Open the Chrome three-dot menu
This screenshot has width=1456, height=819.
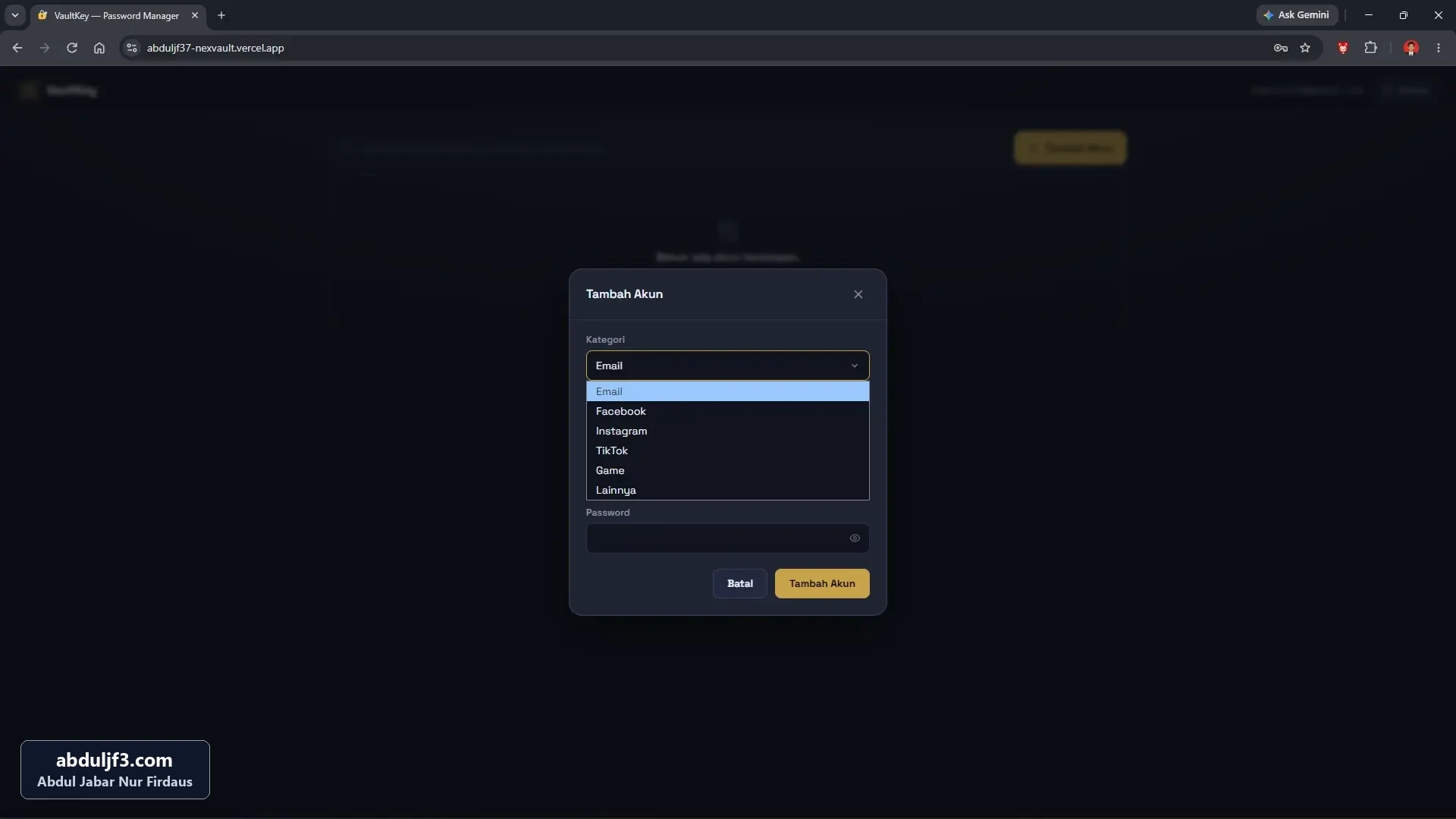point(1439,48)
